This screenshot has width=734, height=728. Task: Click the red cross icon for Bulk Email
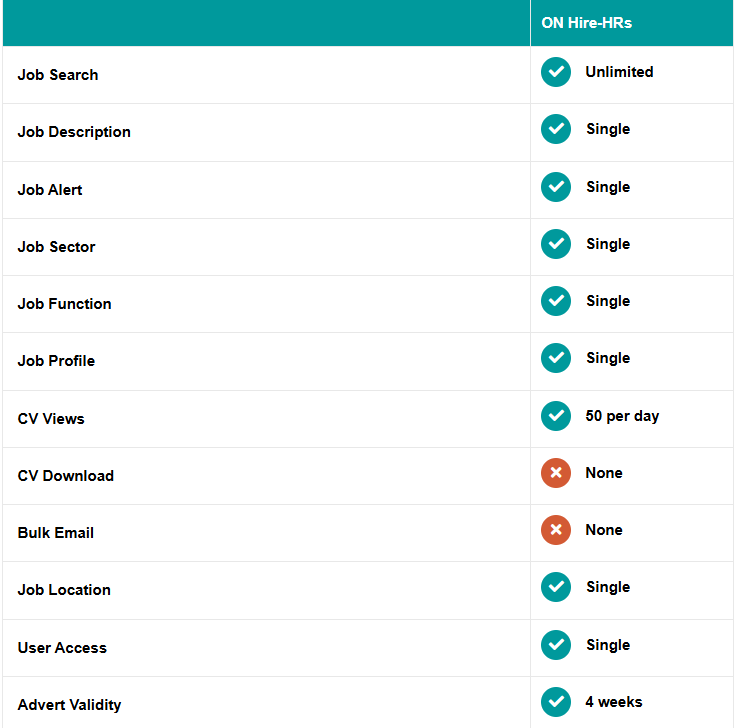click(556, 530)
